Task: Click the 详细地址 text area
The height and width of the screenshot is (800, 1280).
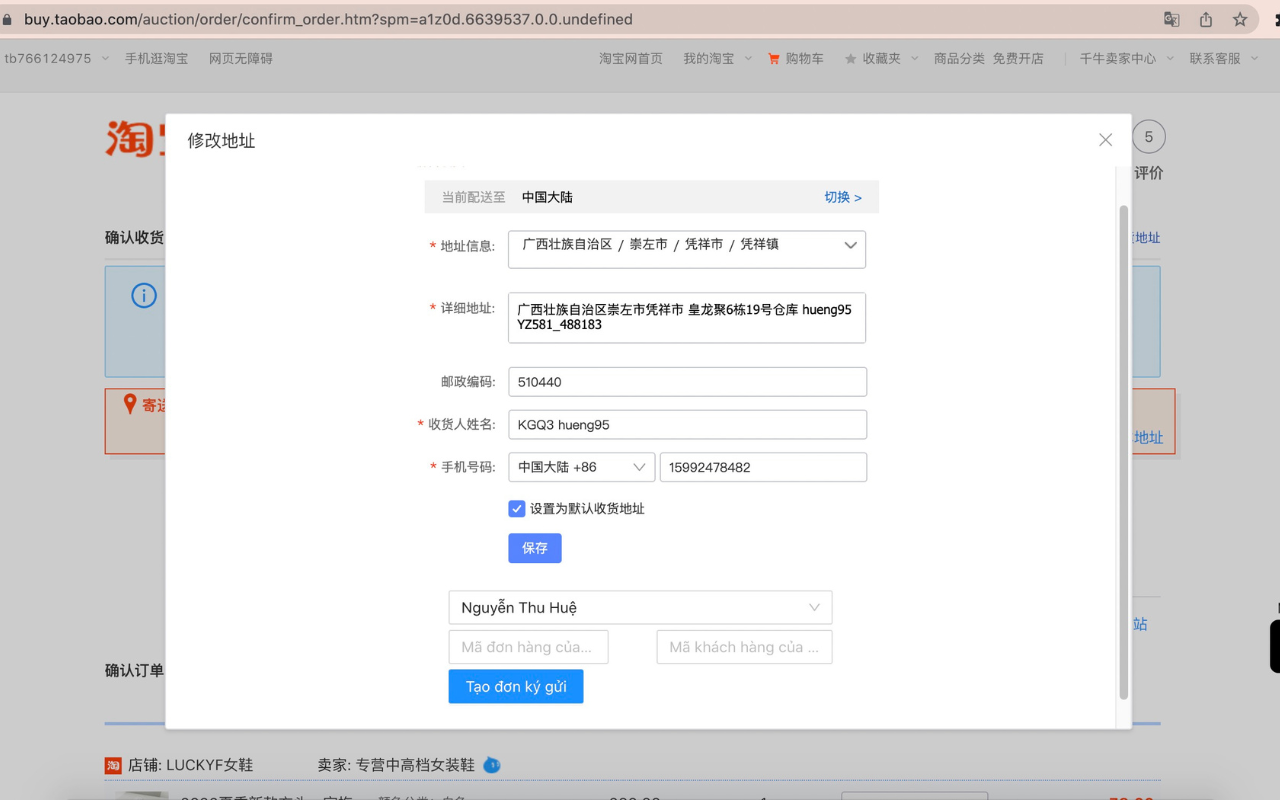Action: (x=687, y=318)
